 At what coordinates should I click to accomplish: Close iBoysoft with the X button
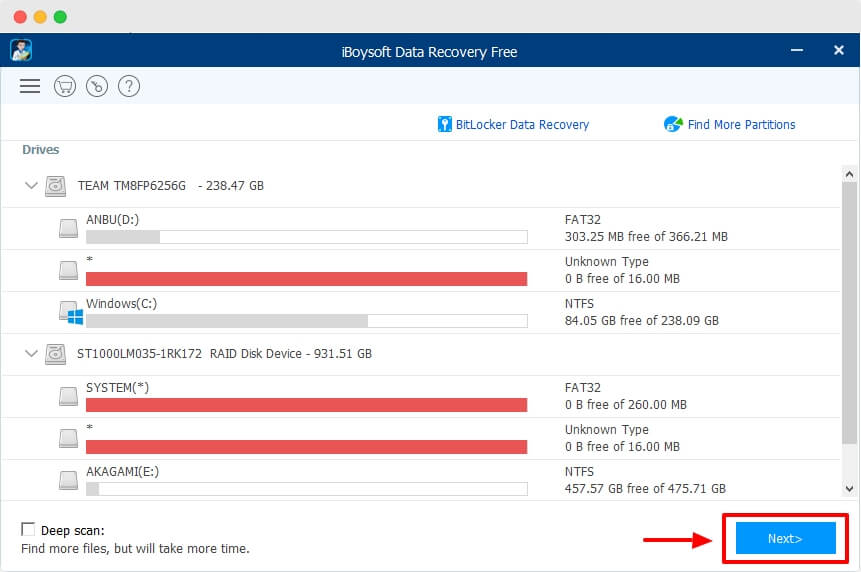click(838, 50)
